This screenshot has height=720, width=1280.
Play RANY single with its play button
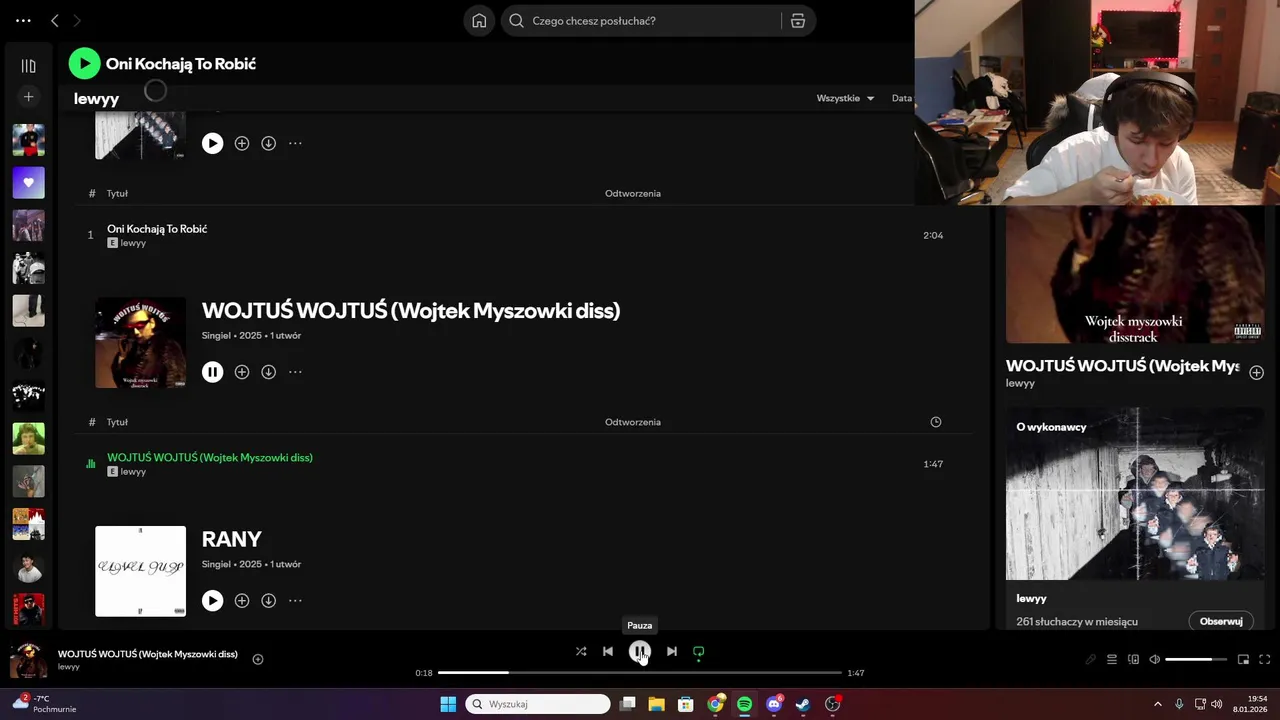click(212, 601)
